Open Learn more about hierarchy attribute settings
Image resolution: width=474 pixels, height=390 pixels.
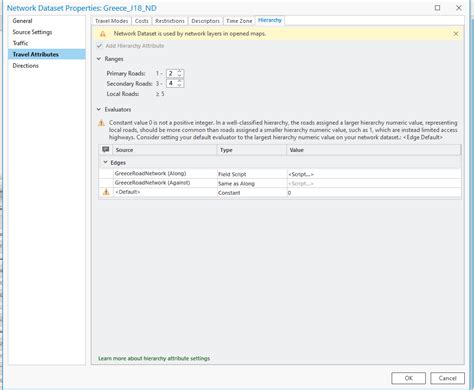154,358
